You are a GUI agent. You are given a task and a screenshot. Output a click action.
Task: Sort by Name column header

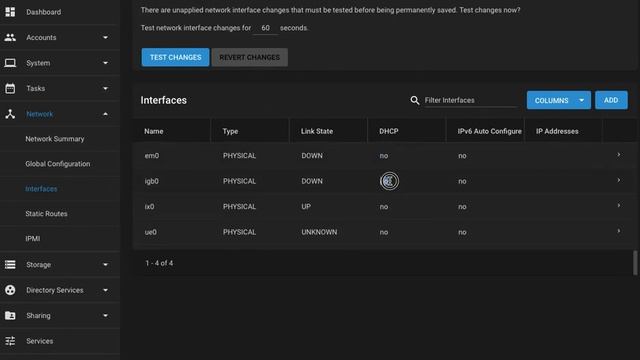[x=153, y=131]
